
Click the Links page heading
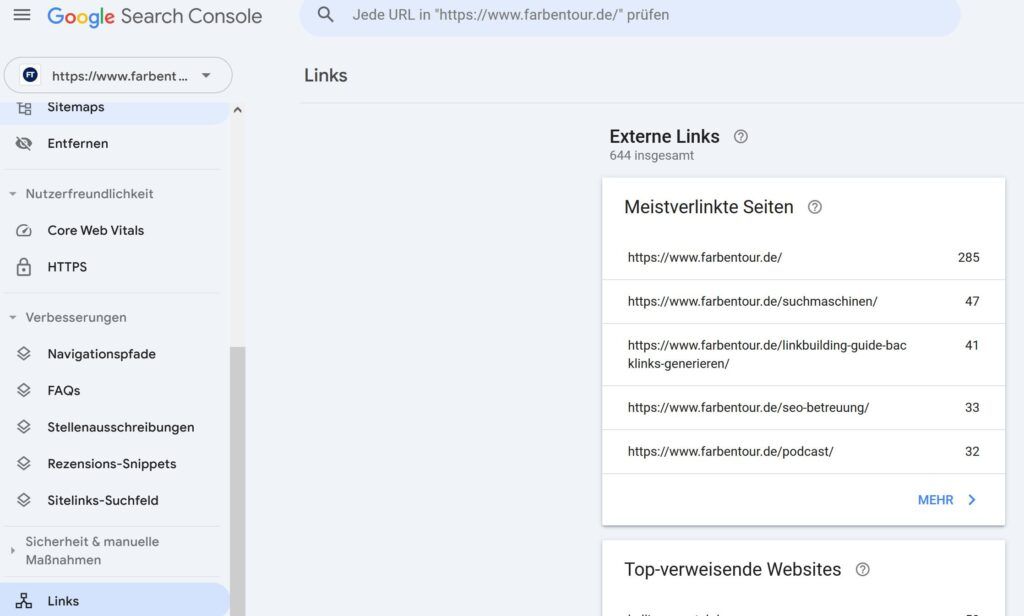[325, 75]
